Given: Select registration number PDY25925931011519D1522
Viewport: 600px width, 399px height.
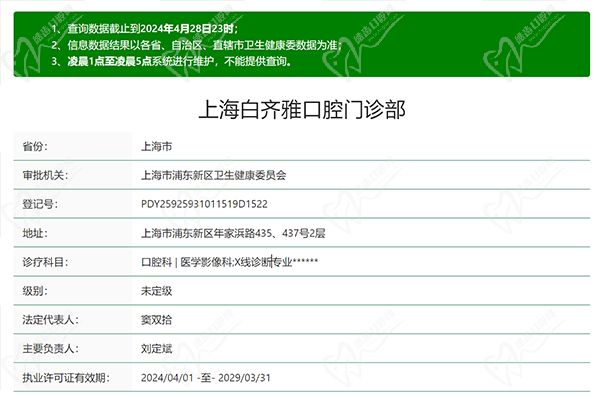Looking at the screenshot, I should [x=204, y=204].
